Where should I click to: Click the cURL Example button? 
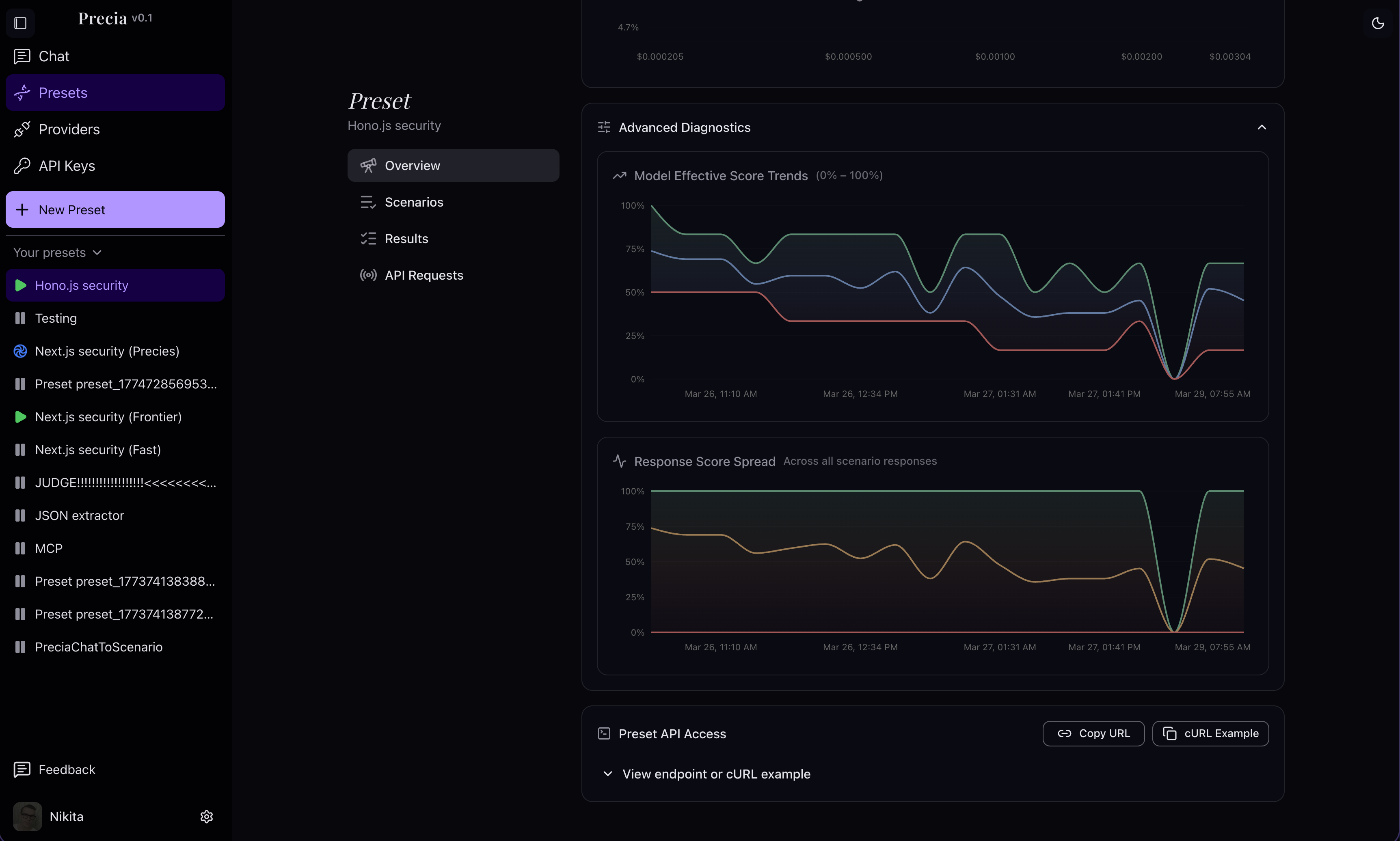point(1210,734)
